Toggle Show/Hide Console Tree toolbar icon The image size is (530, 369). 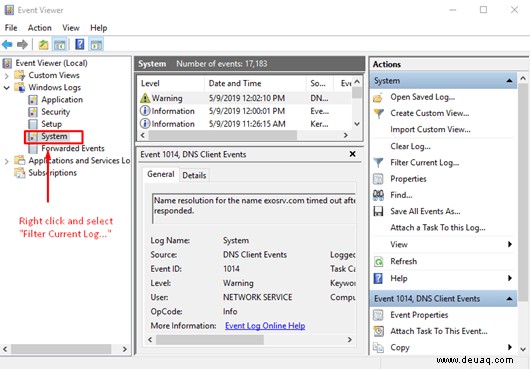(60, 44)
